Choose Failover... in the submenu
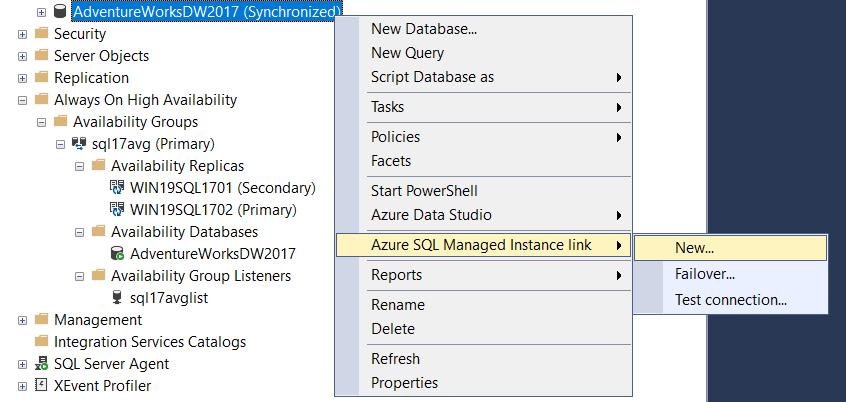 (731, 274)
